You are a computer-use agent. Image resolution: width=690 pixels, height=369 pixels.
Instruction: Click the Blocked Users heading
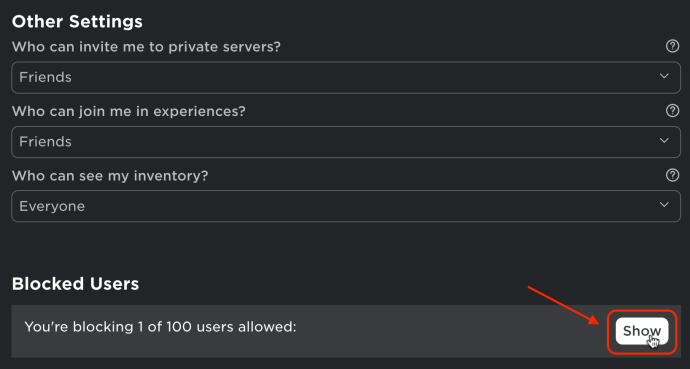click(75, 284)
